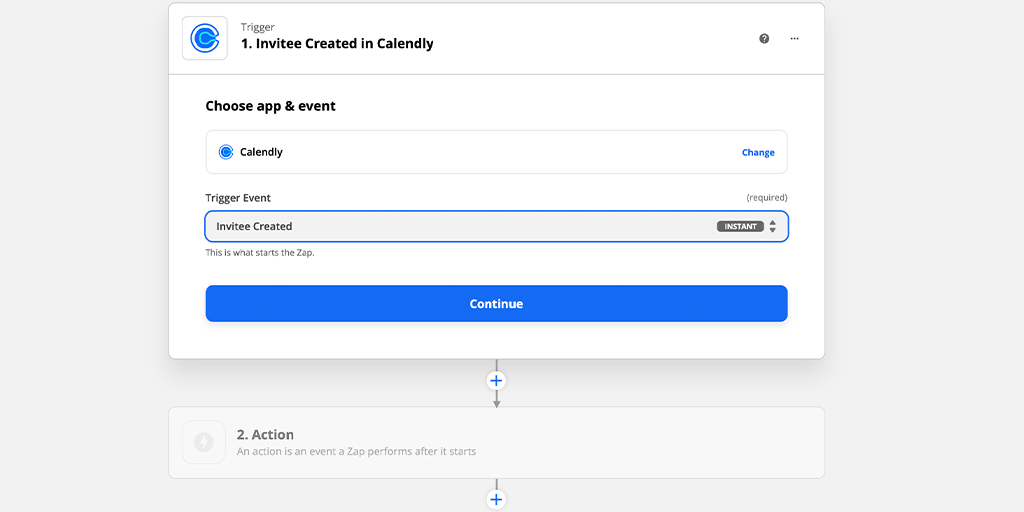1024x512 pixels.
Task: Click the Calendly logo in trigger header
Action: [x=204, y=39]
